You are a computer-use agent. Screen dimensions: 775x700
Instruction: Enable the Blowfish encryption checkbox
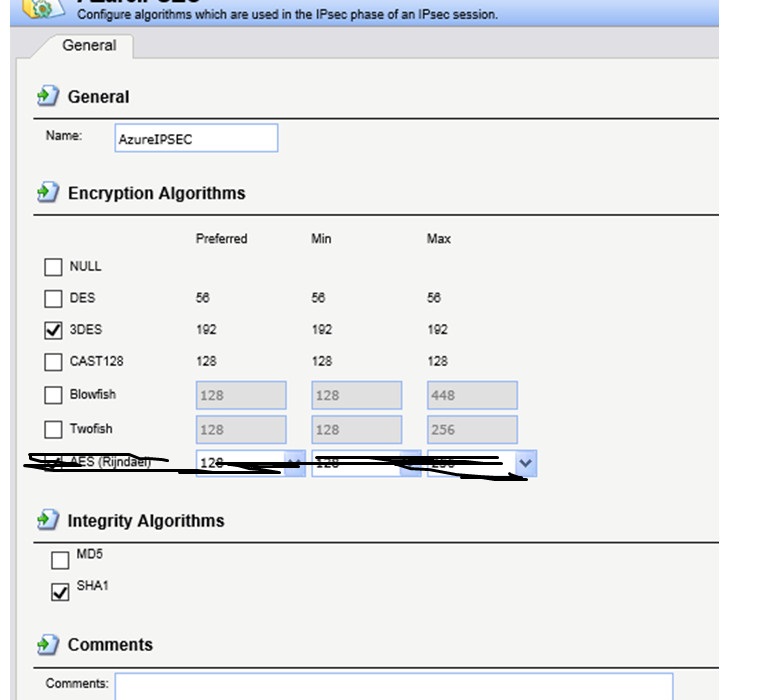[53, 395]
